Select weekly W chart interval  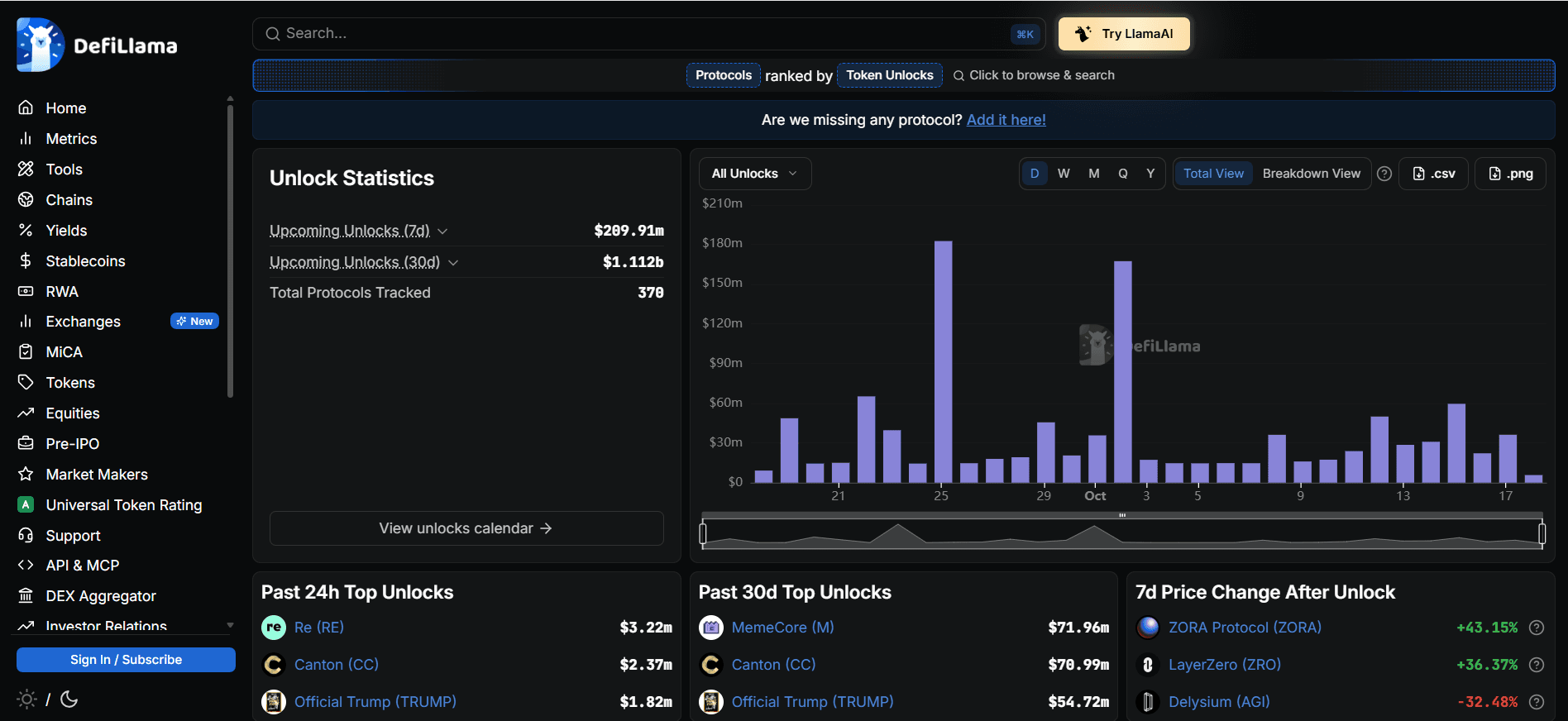coord(1064,174)
